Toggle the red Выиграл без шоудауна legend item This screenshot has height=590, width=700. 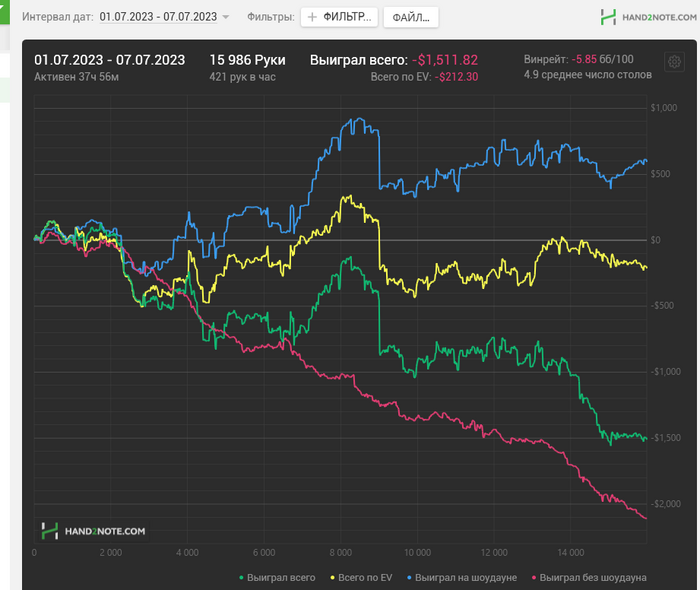pyautogui.click(x=589, y=578)
